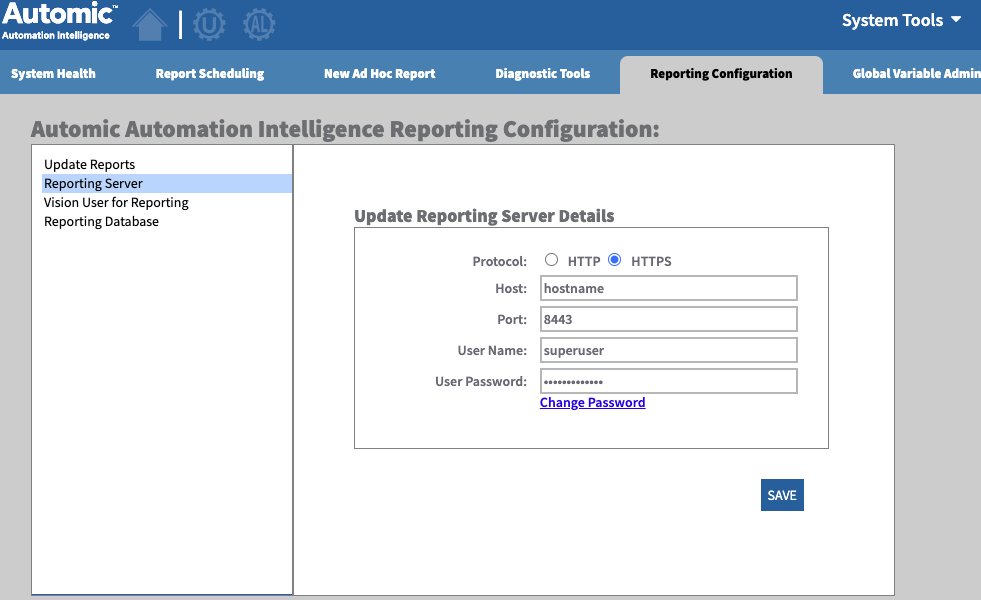This screenshot has height=600, width=981.
Task: Click the User Name text field
Action: pos(668,350)
